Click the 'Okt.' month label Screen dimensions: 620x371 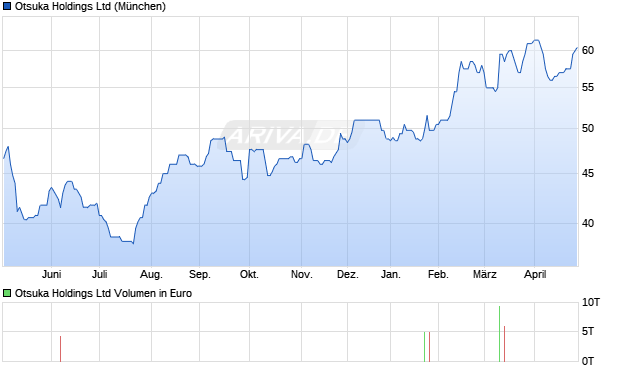coord(249,274)
